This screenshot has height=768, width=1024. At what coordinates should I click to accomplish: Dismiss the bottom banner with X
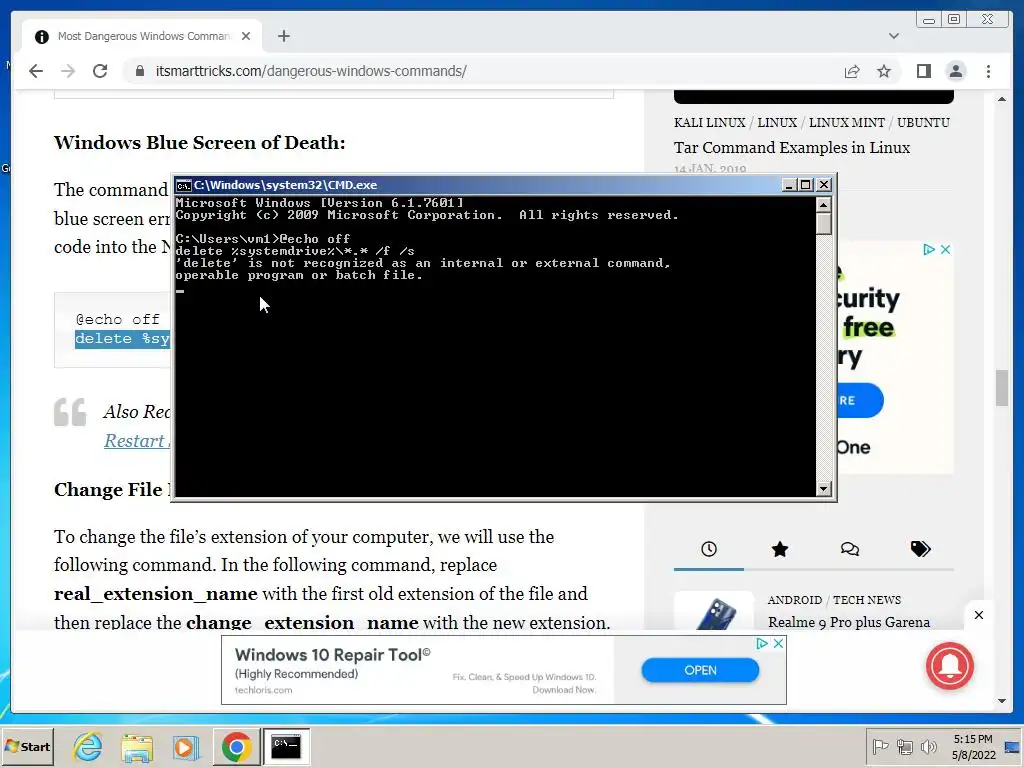[x=978, y=615]
